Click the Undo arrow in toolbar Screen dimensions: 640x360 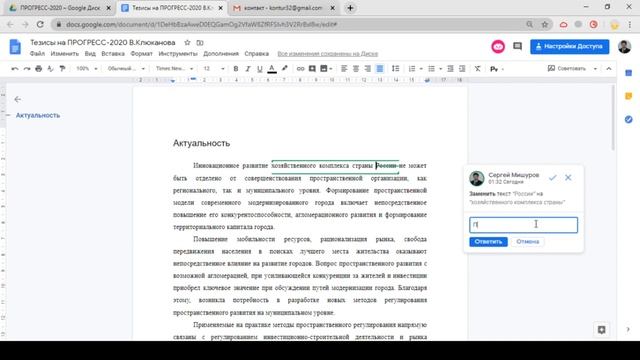coord(15,69)
